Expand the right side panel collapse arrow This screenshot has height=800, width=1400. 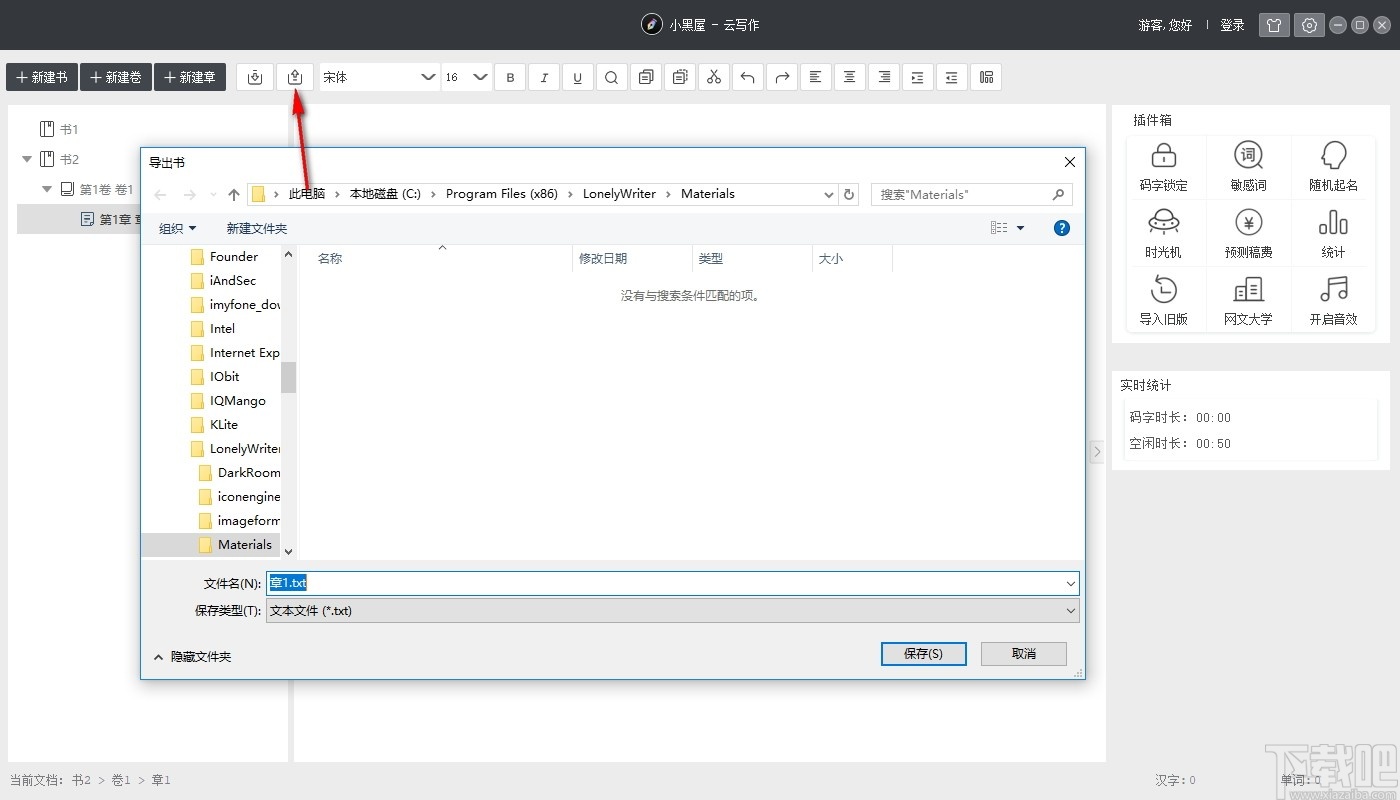1096,452
